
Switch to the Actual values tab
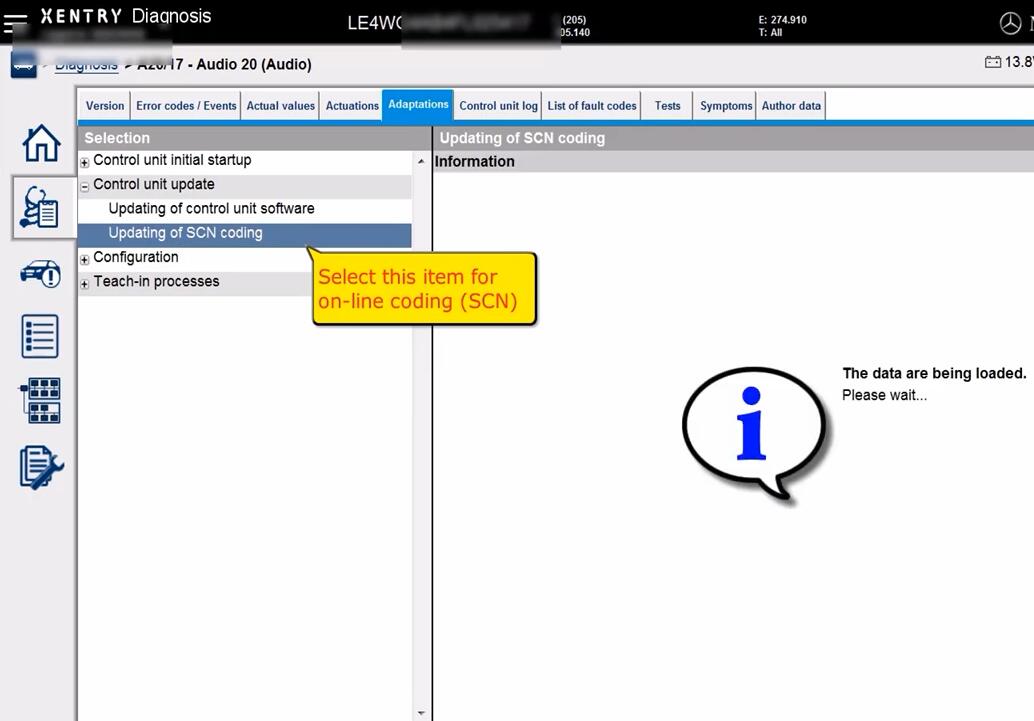tap(280, 106)
